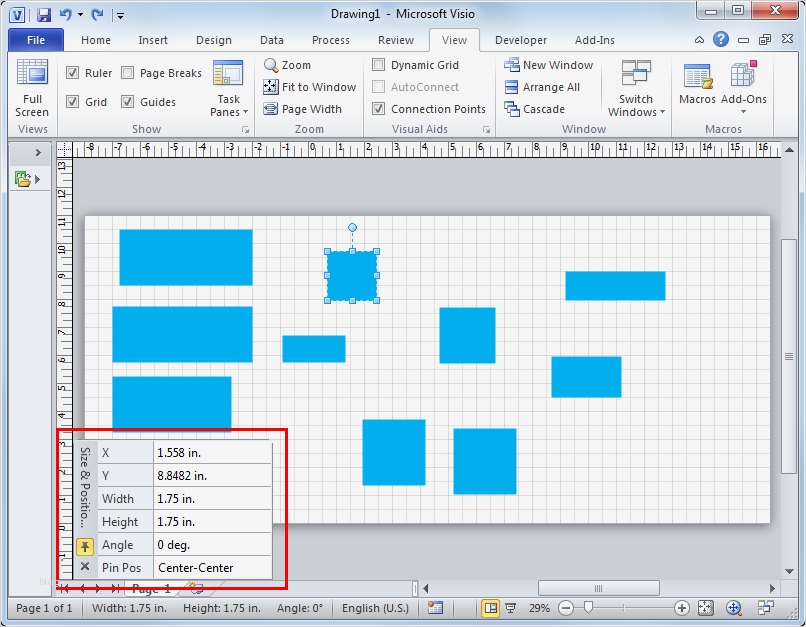Click the Angle field 0 deg.
806x627 pixels.
[x=212, y=544]
